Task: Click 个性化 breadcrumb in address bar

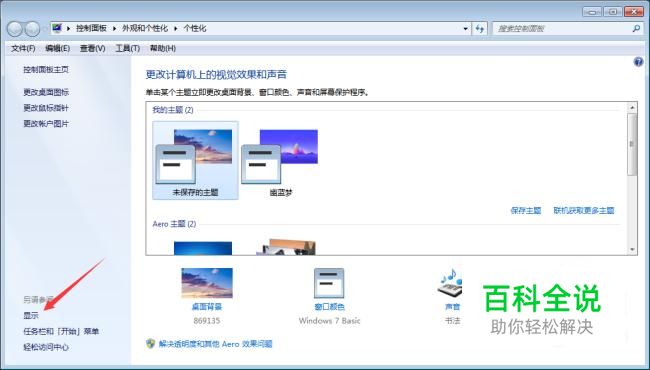Action: click(x=194, y=29)
